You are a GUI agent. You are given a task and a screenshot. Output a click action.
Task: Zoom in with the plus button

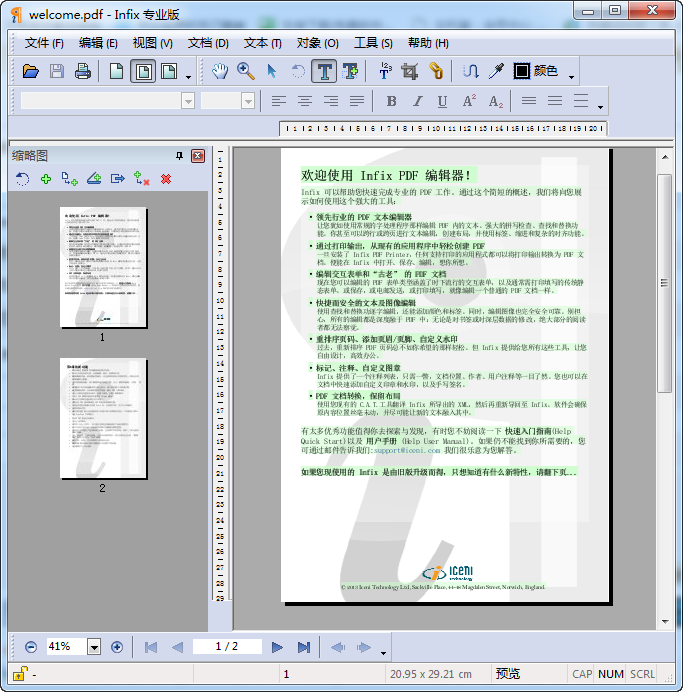pyautogui.click(x=117, y=647)
